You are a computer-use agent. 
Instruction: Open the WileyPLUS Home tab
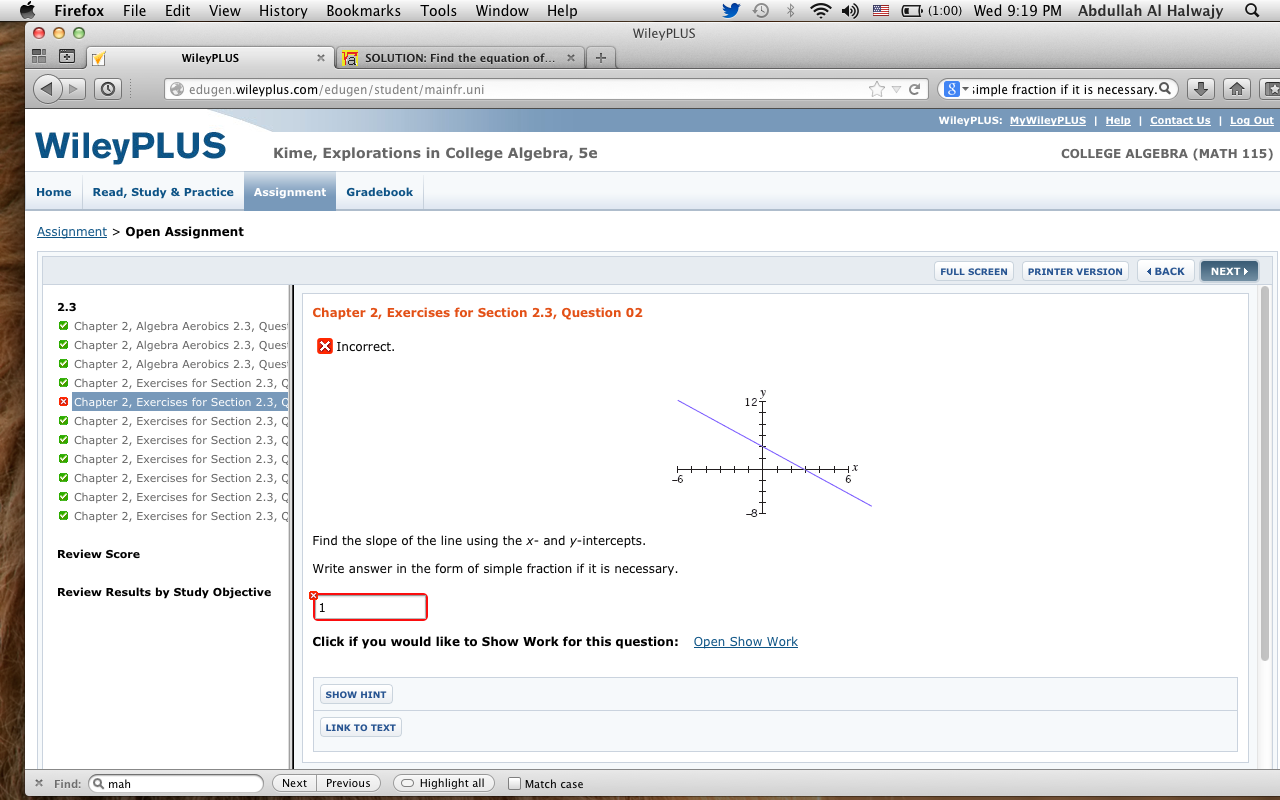(x=54, y=192)
